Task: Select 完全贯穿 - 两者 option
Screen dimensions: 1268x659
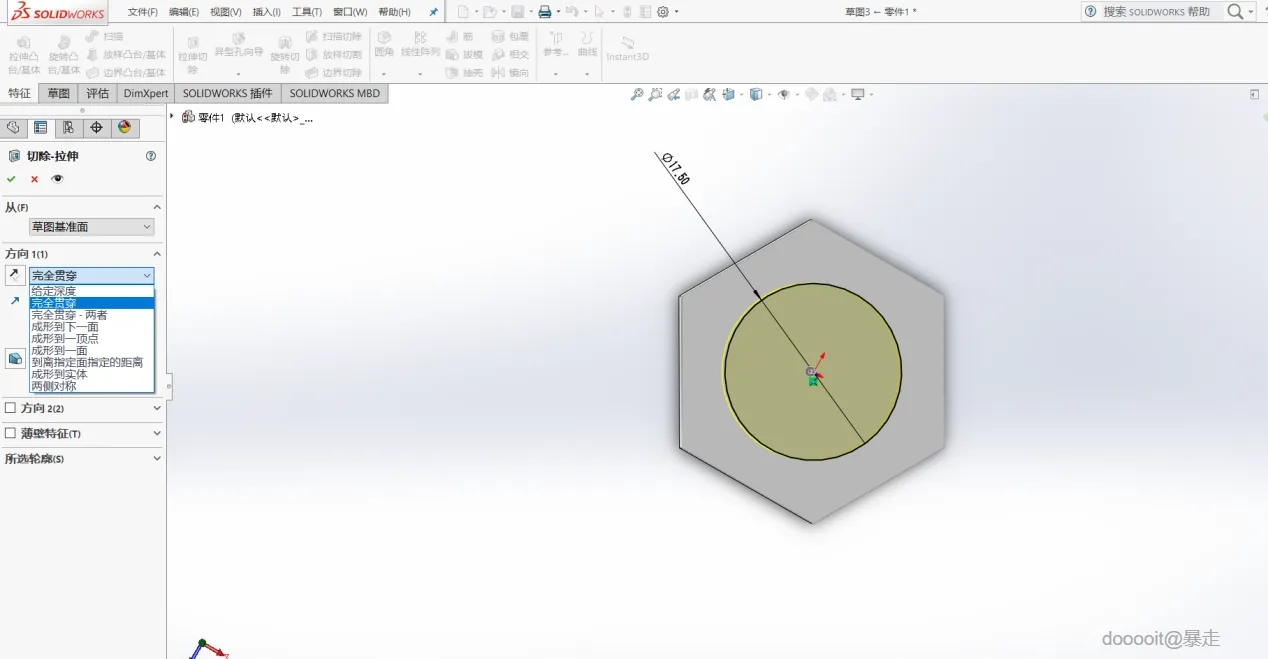Action: (92, 315)
